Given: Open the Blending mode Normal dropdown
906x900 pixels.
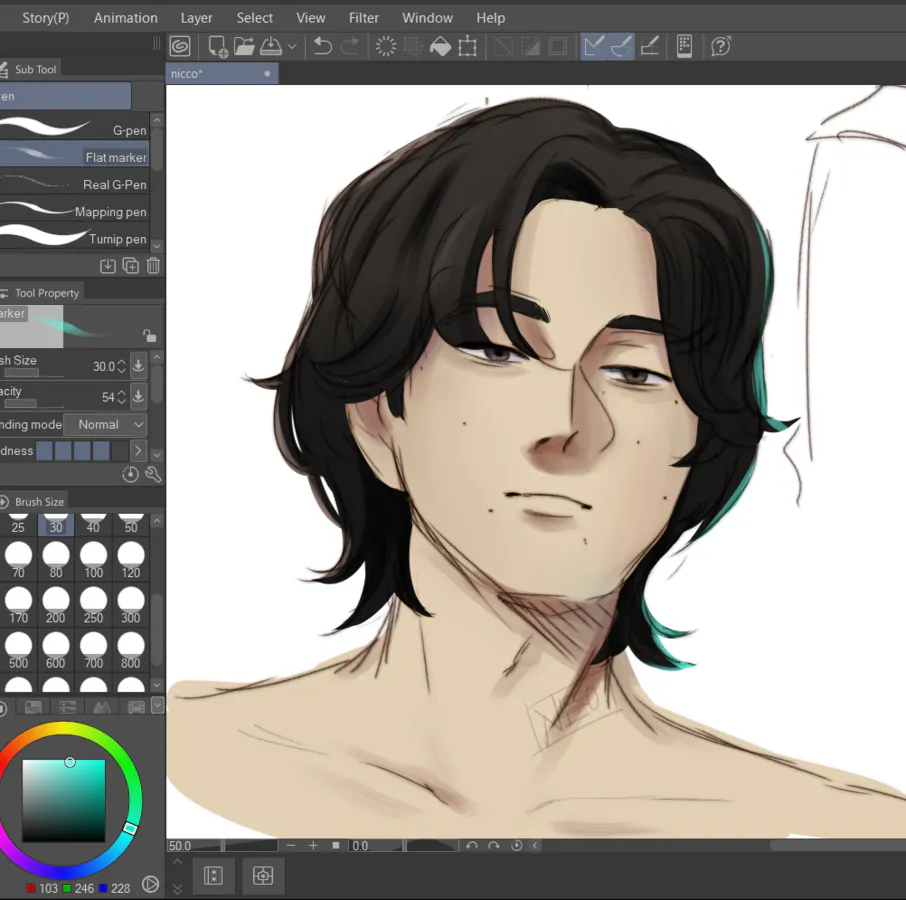Looking at the screenshot, I should click(105, 425).
